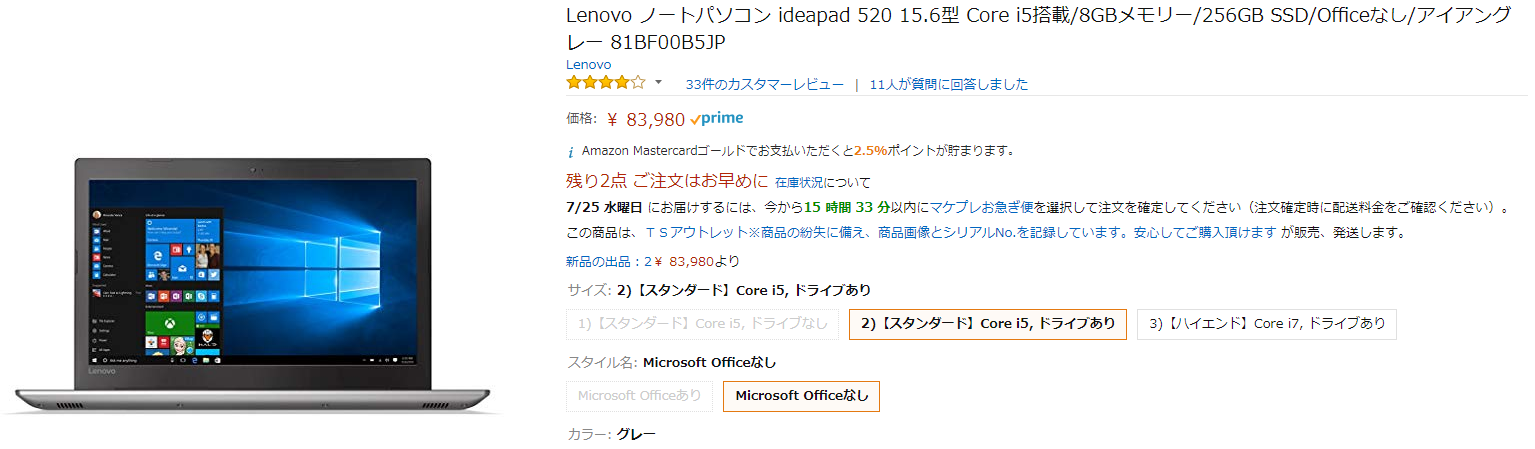Viewport: 1535px width, 449px height.
Task: Select size 2)【スタンダード】Core i5, ドライブあり
Action: tap(987, 323)
